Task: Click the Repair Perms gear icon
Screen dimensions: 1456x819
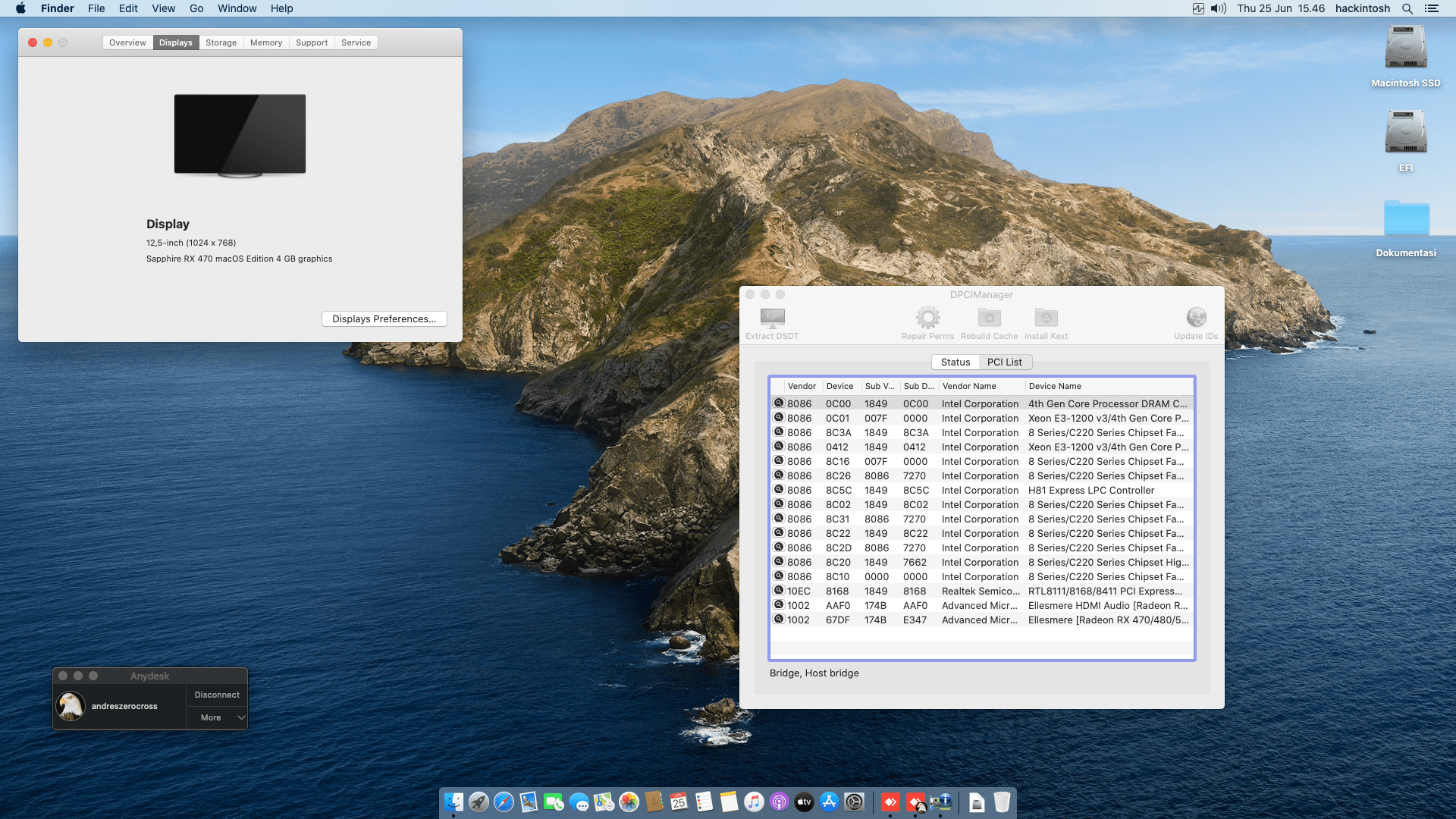Action: point(927,318)
